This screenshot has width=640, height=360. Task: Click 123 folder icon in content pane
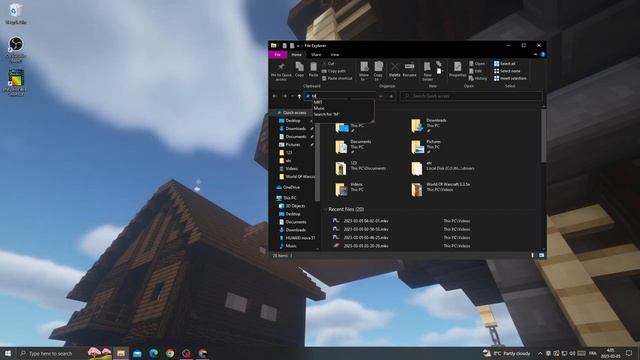coord(341,168)
